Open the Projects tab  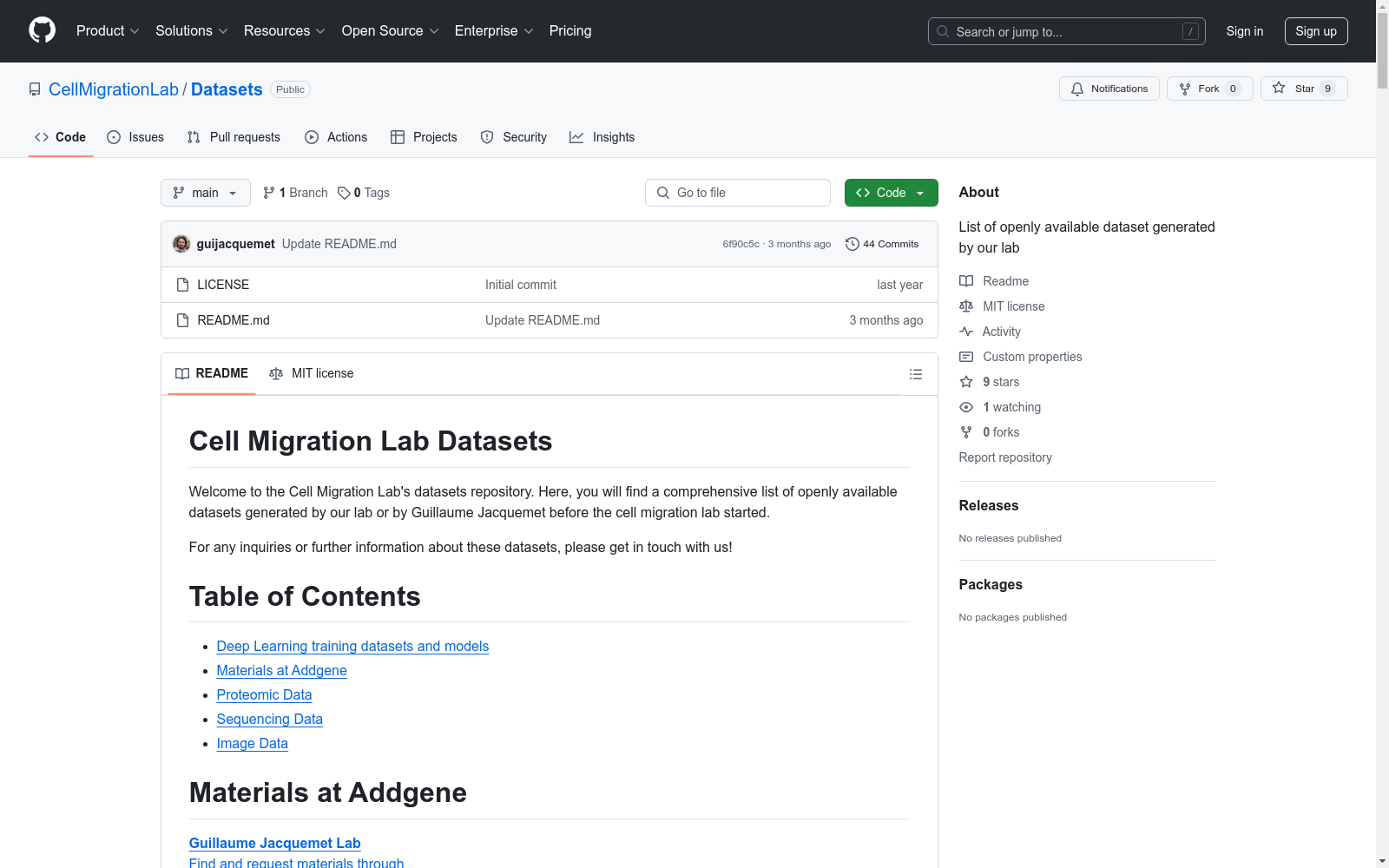click(x=424, y=137)
